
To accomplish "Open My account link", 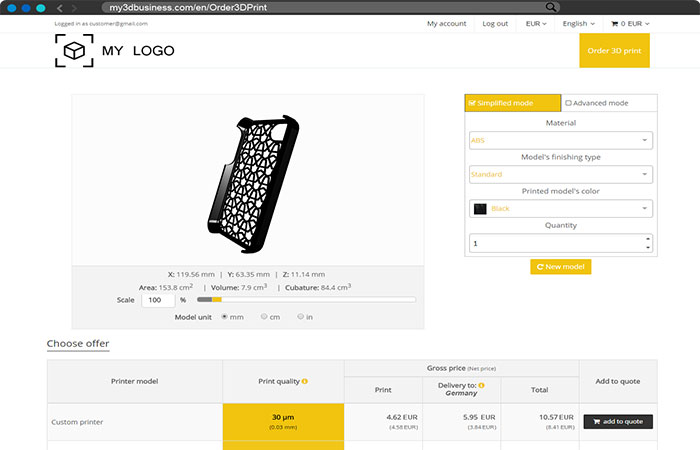I will [446, 24].
